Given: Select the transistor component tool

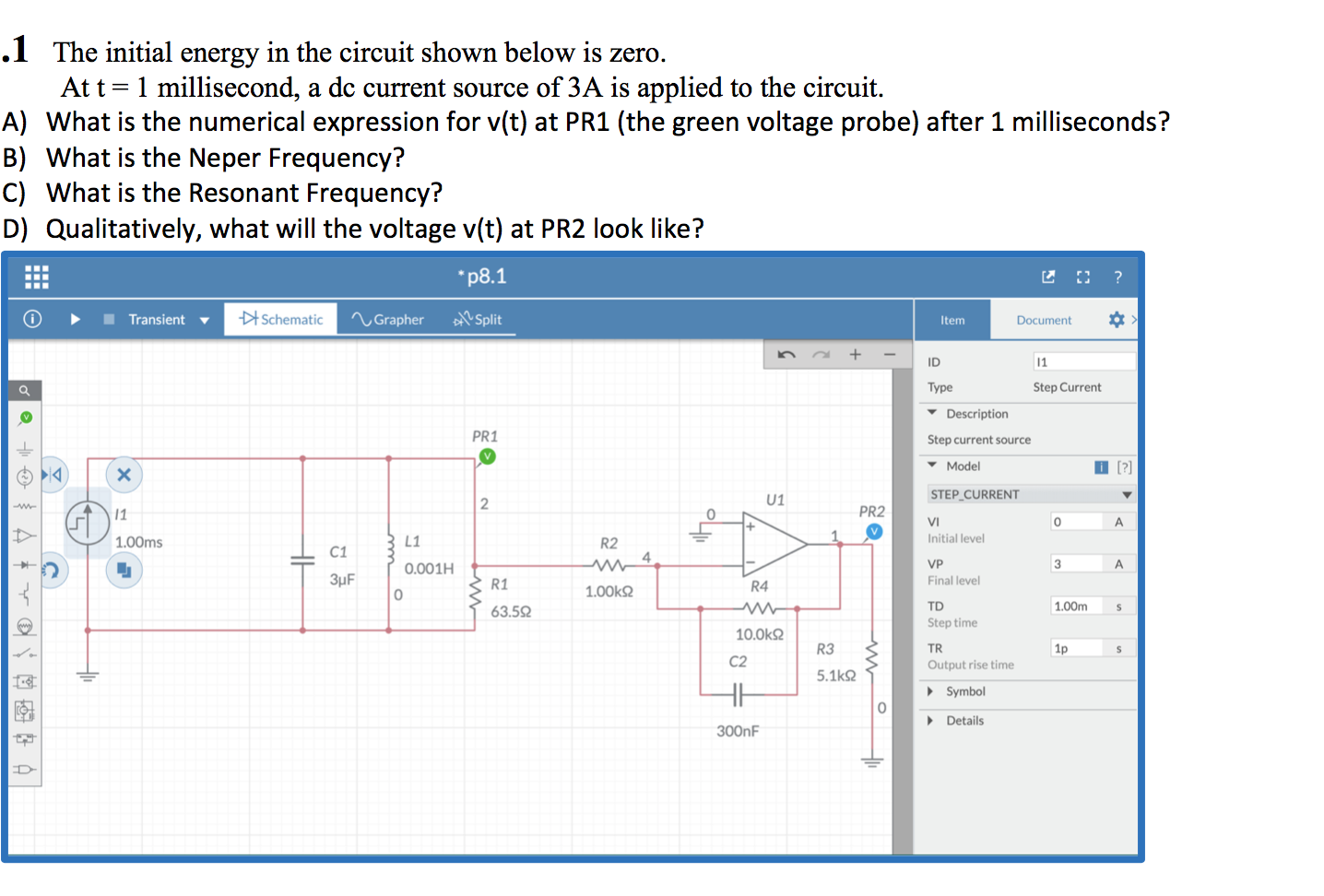Looking at the screenshot, I should pyautogui.click(x=25, y=591).
